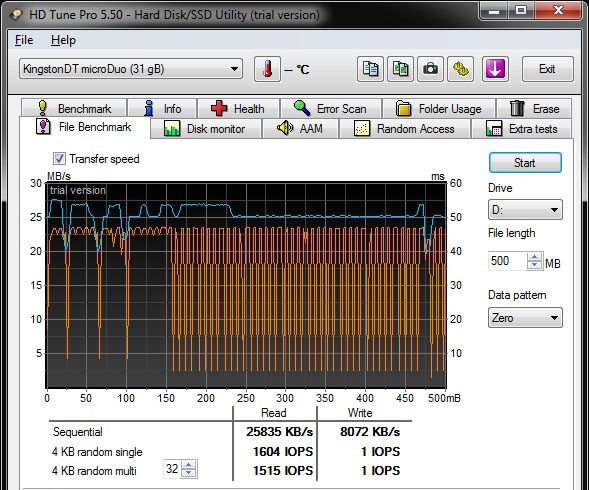Click the copy screenshot to clipboard icon
The image size is (589, 490).
(400, 69)
